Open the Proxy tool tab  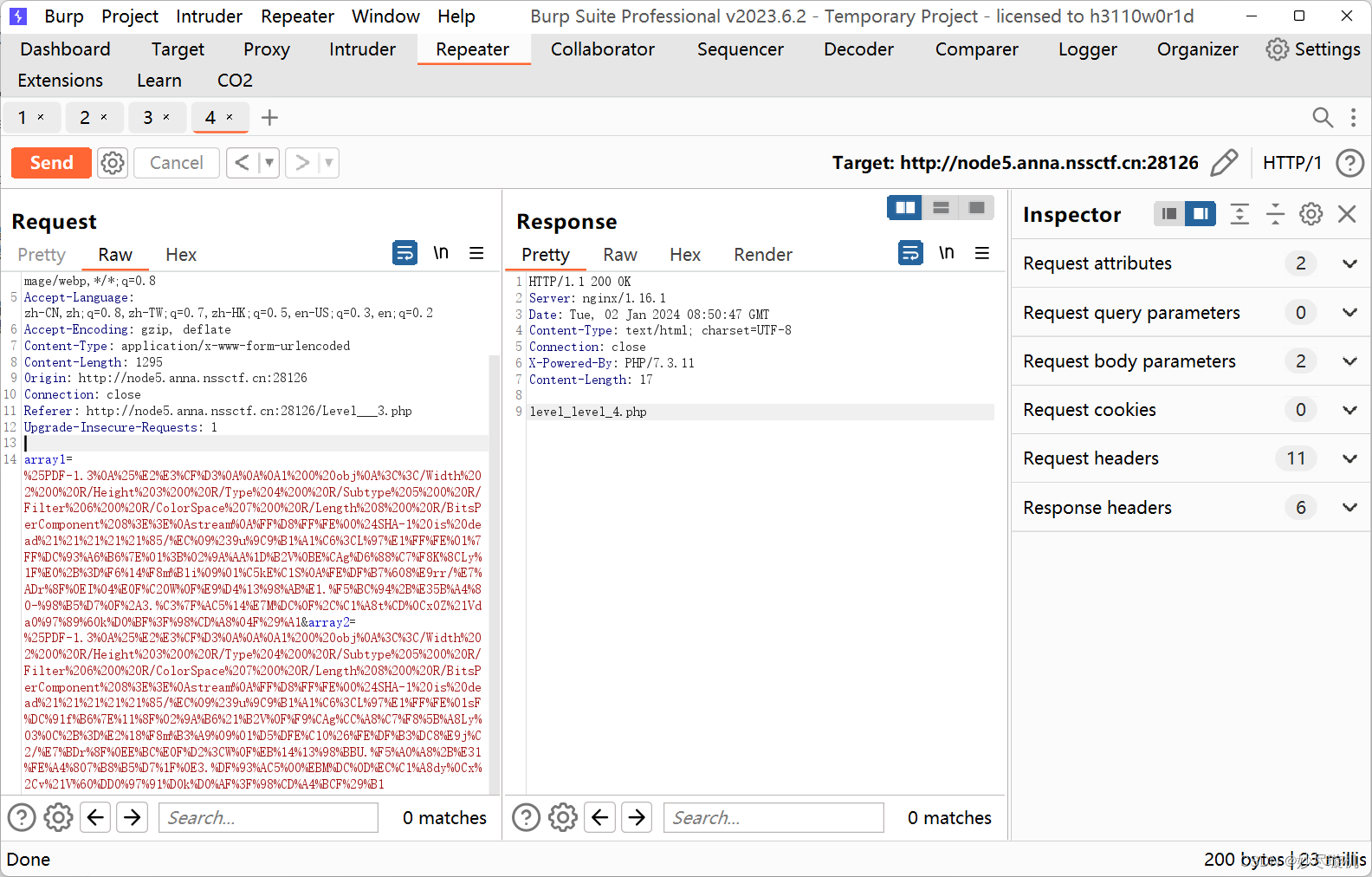[x=267, y=49]
